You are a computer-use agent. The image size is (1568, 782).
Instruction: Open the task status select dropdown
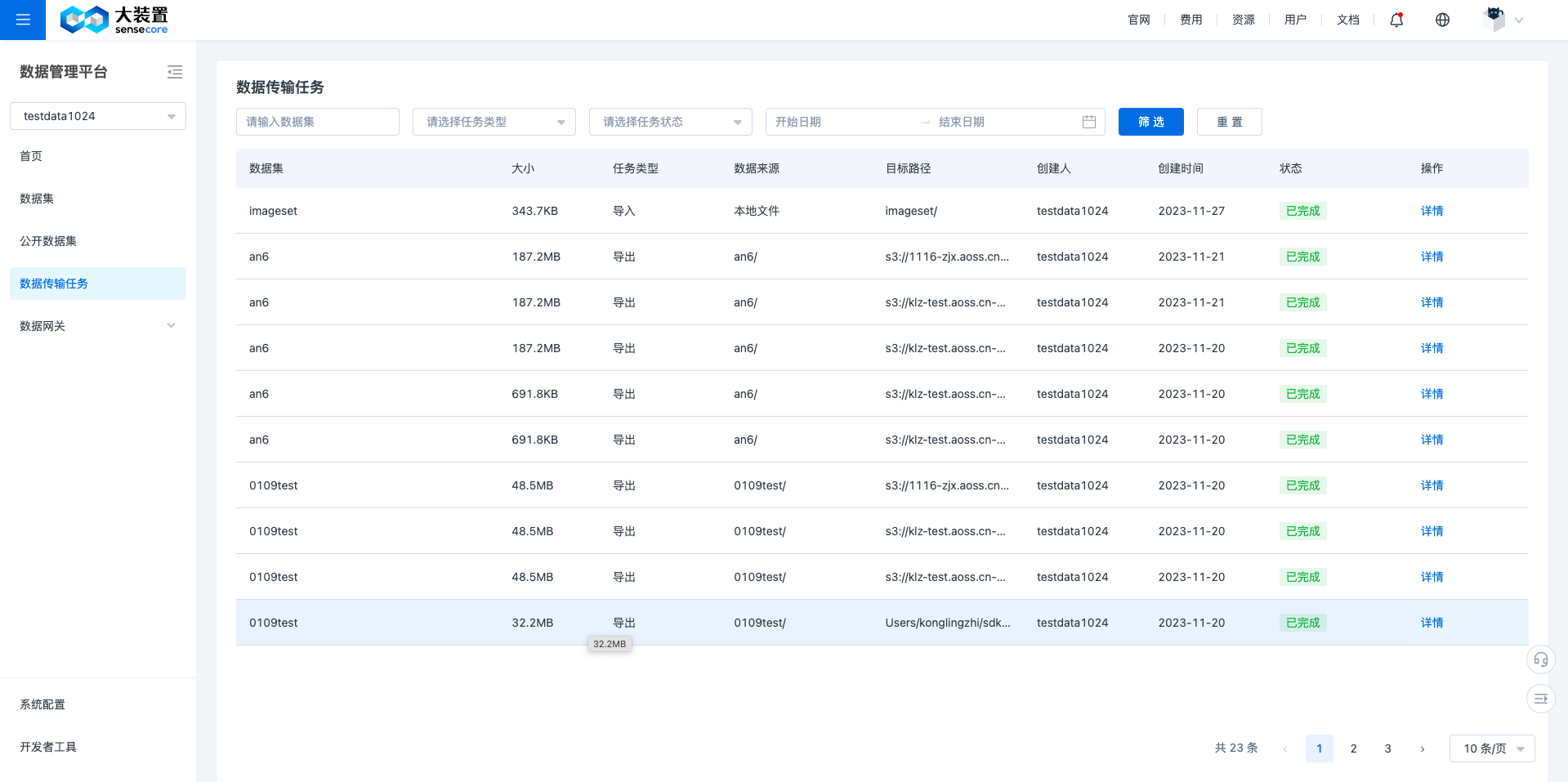(x=670, y=122)
